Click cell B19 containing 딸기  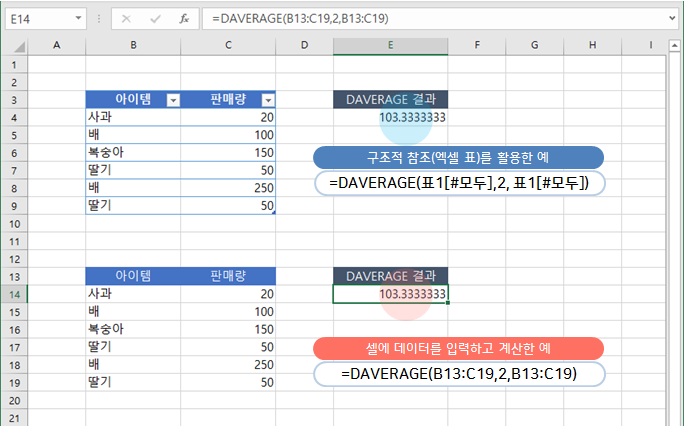pyautogui.click(x=133, y=383)
